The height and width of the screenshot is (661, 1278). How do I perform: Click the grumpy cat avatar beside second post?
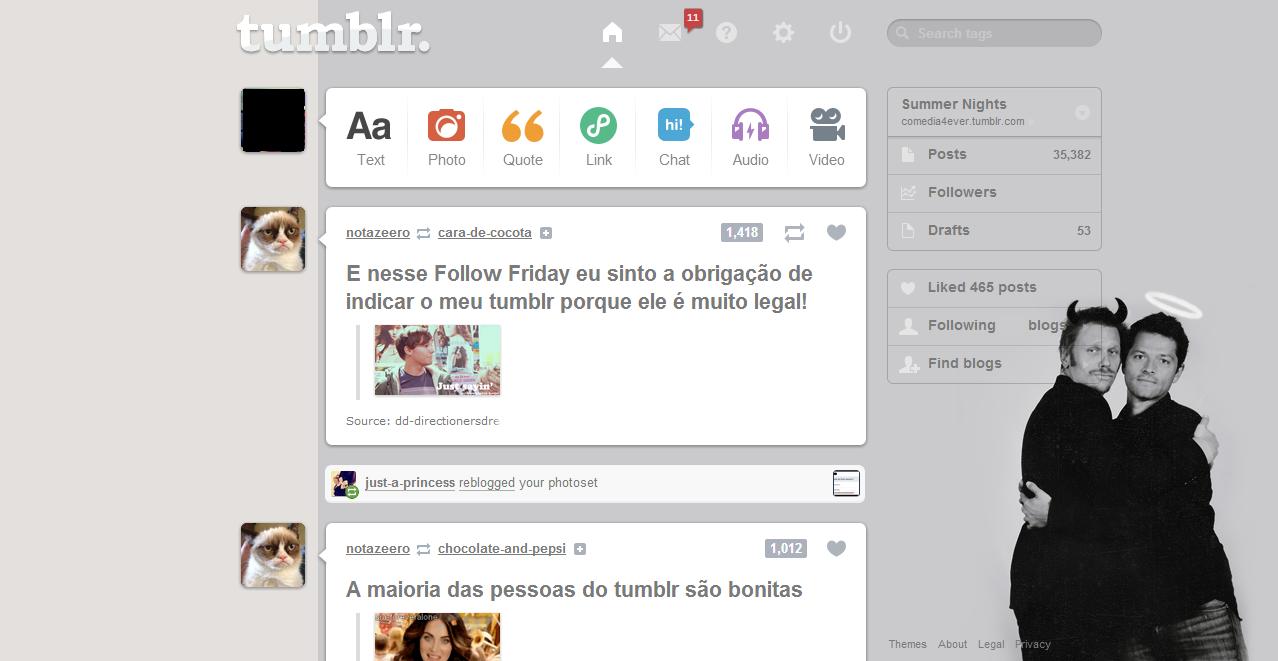coord(273,555)
